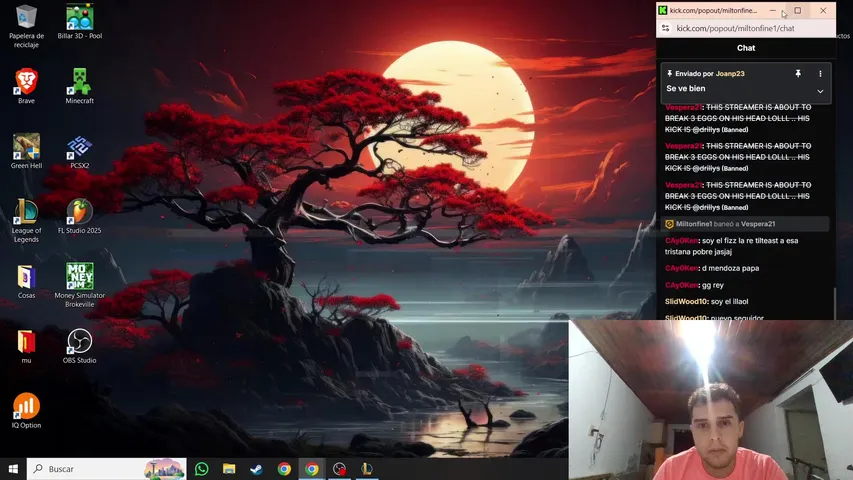Open first Chrome icon in taskbar
The image size is (853, 480).
284,469
